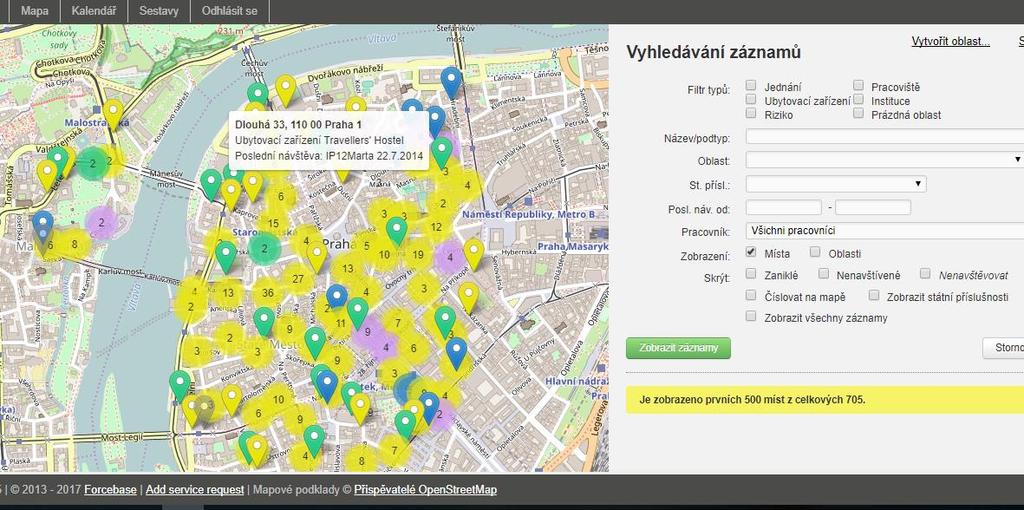Open the yellow cluster marked 19
Viewport: 1024px width, 510px height.
tap(418, 255)
